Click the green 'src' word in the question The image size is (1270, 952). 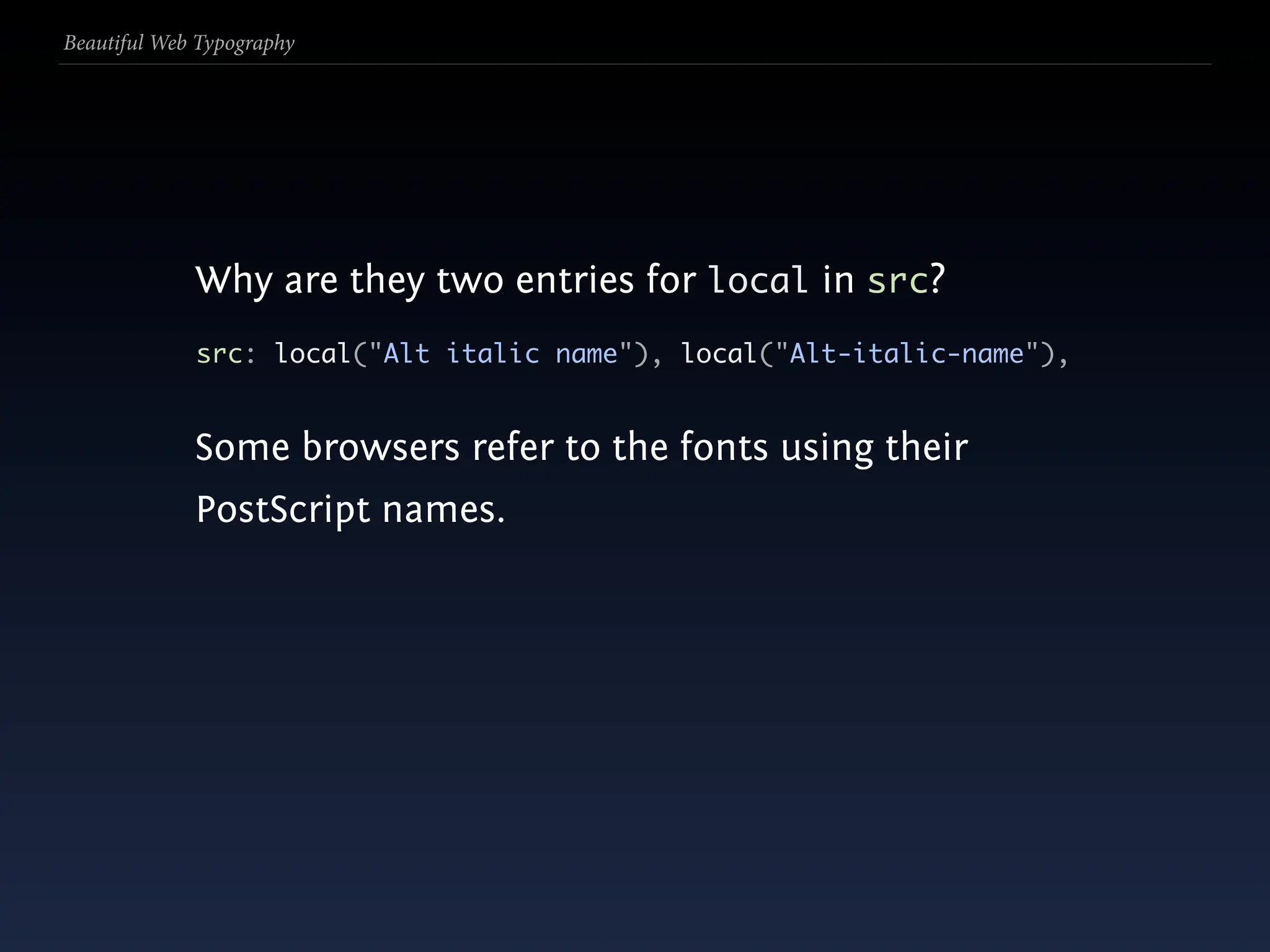[897, 280]
